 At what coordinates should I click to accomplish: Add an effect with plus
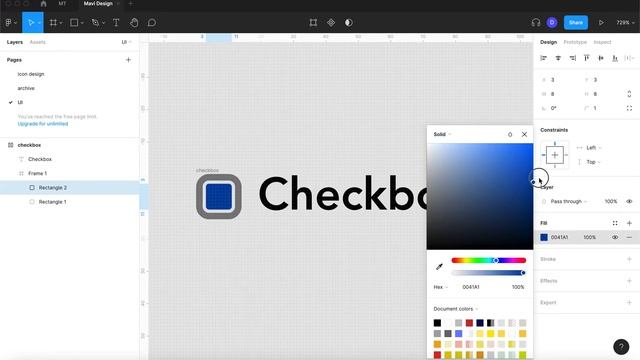[x=629, y=281]
